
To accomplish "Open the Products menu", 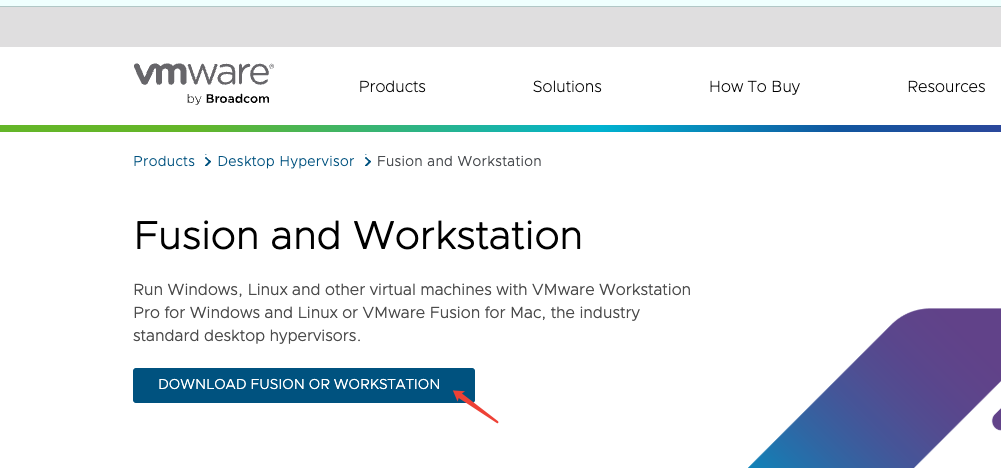I will click(x=392, y=87).
